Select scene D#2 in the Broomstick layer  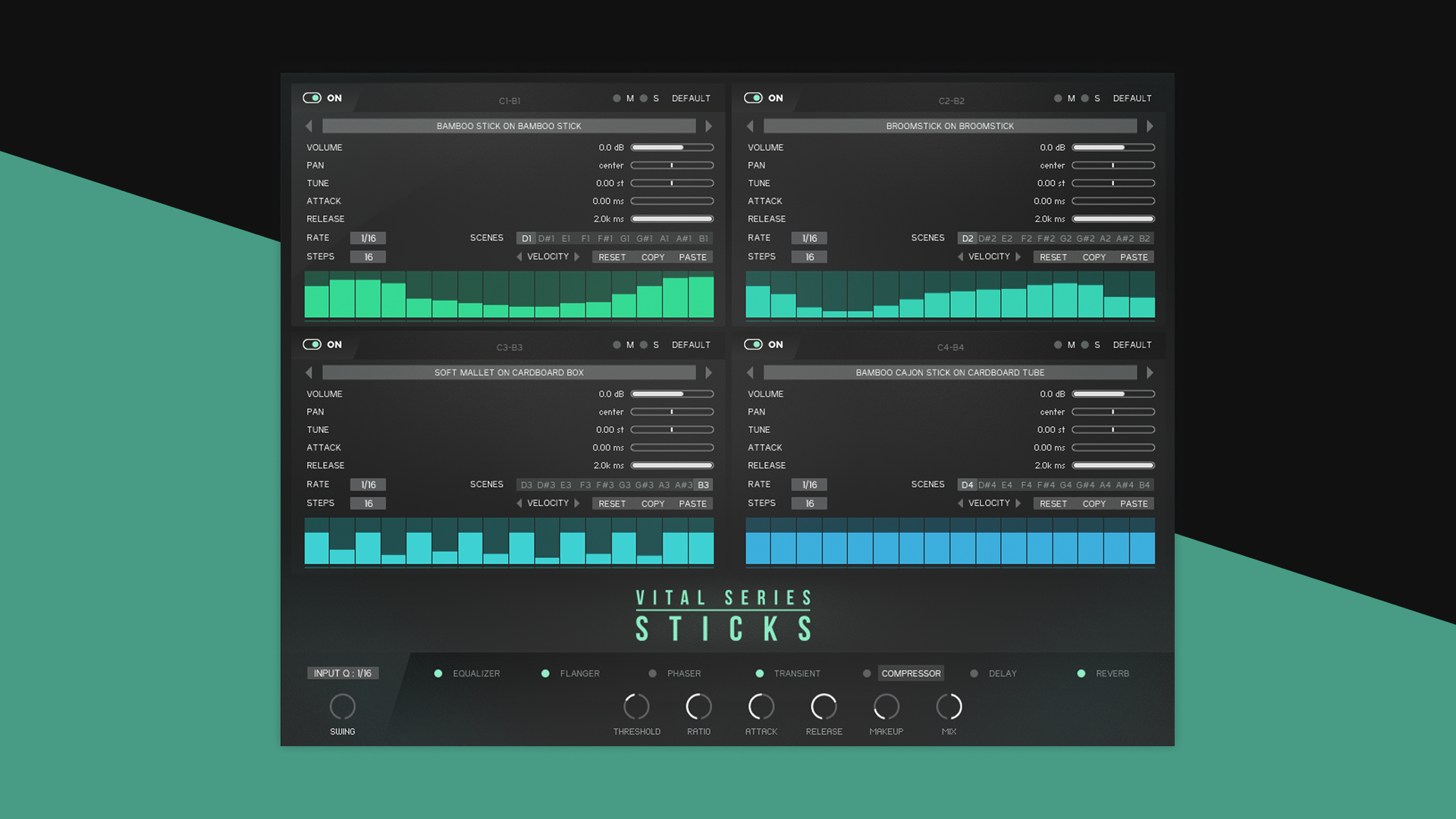pos(987,238)
